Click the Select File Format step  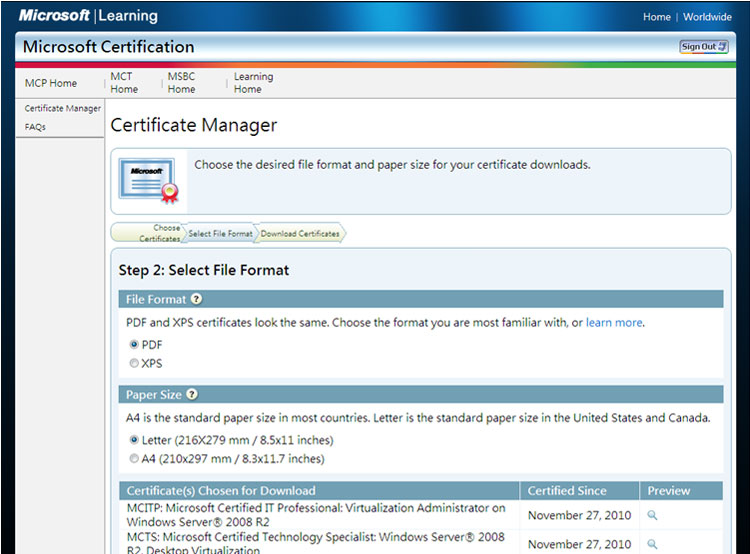pos(221,233)
